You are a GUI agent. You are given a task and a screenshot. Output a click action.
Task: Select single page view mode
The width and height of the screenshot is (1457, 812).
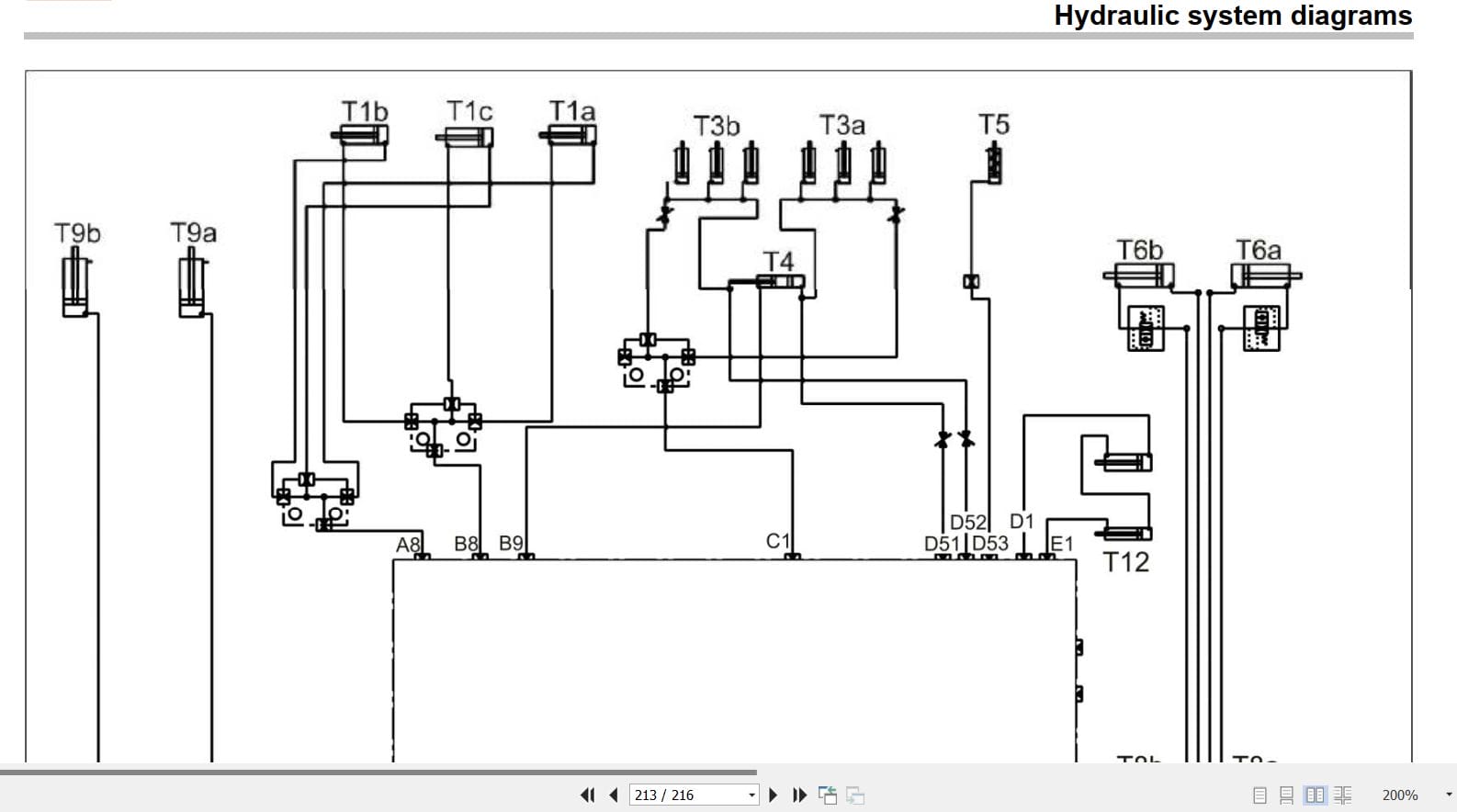(1259, 795)
